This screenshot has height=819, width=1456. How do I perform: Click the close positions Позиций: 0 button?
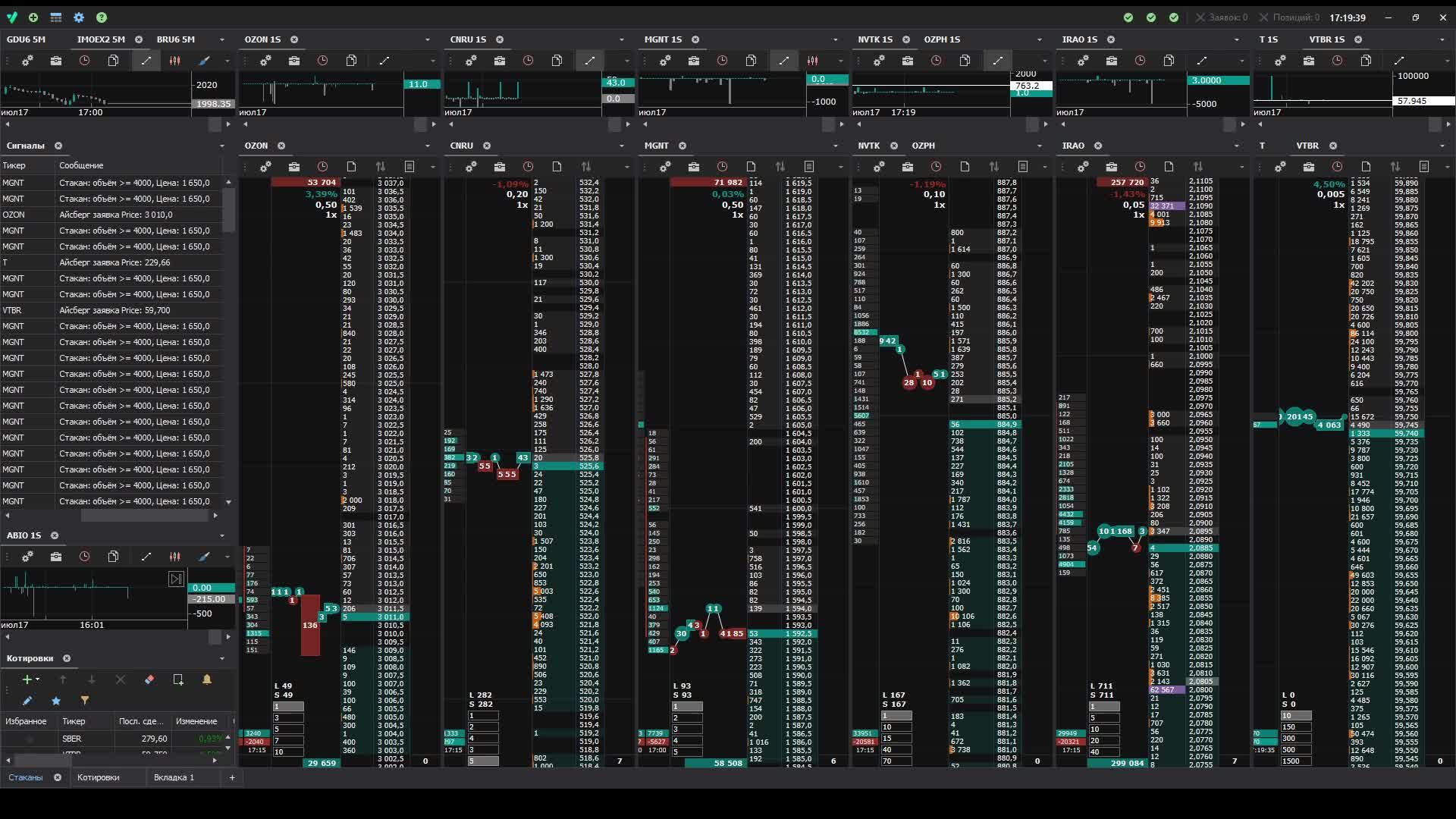(1289, 17)
